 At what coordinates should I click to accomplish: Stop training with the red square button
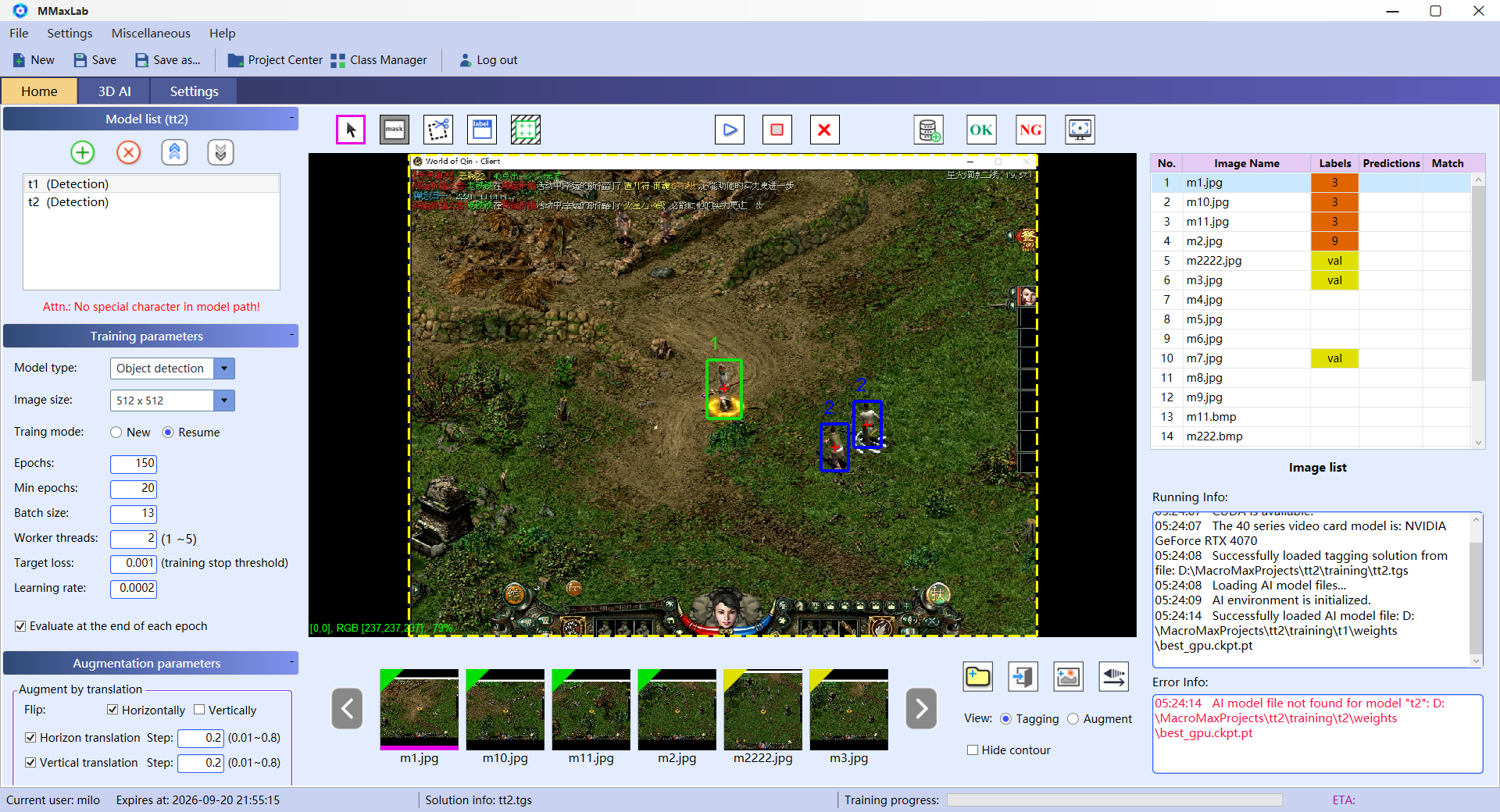pos(777,130)
